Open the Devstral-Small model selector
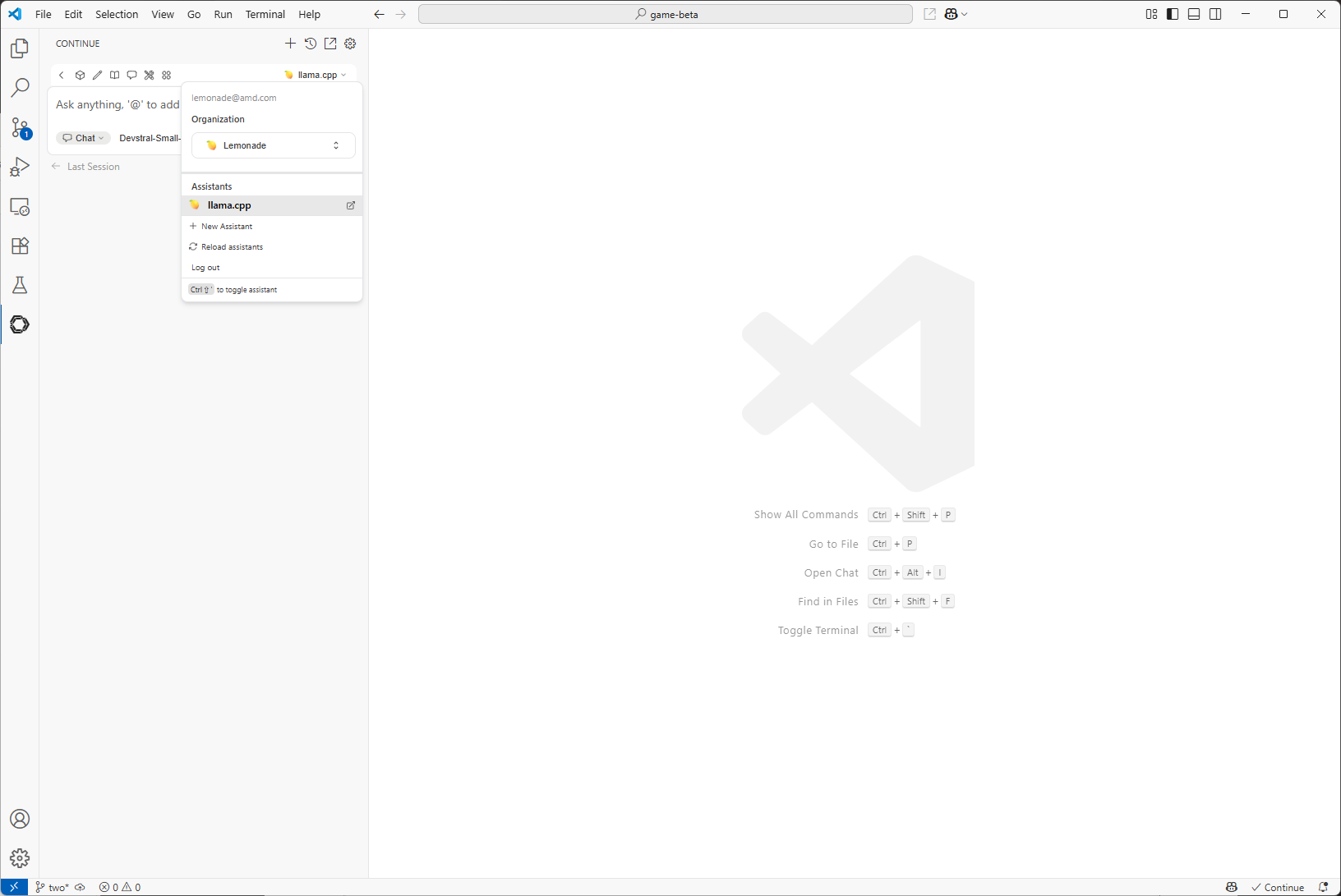Screen dimensions: 1341x896 coord(150,138)
